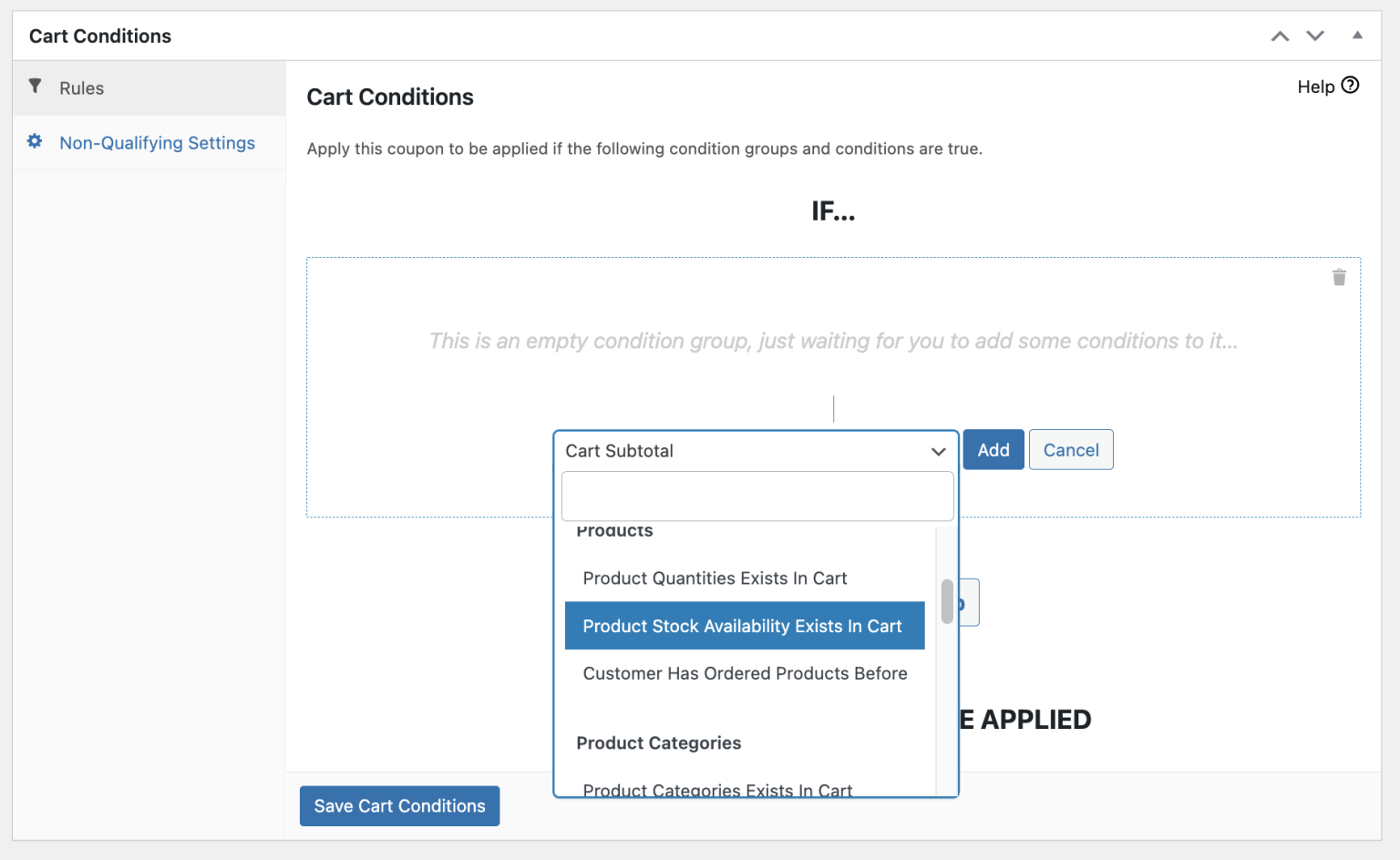Open the Non-Qualifying Settings tab
Screen dimensions: 1400x860
click(157, 142)
